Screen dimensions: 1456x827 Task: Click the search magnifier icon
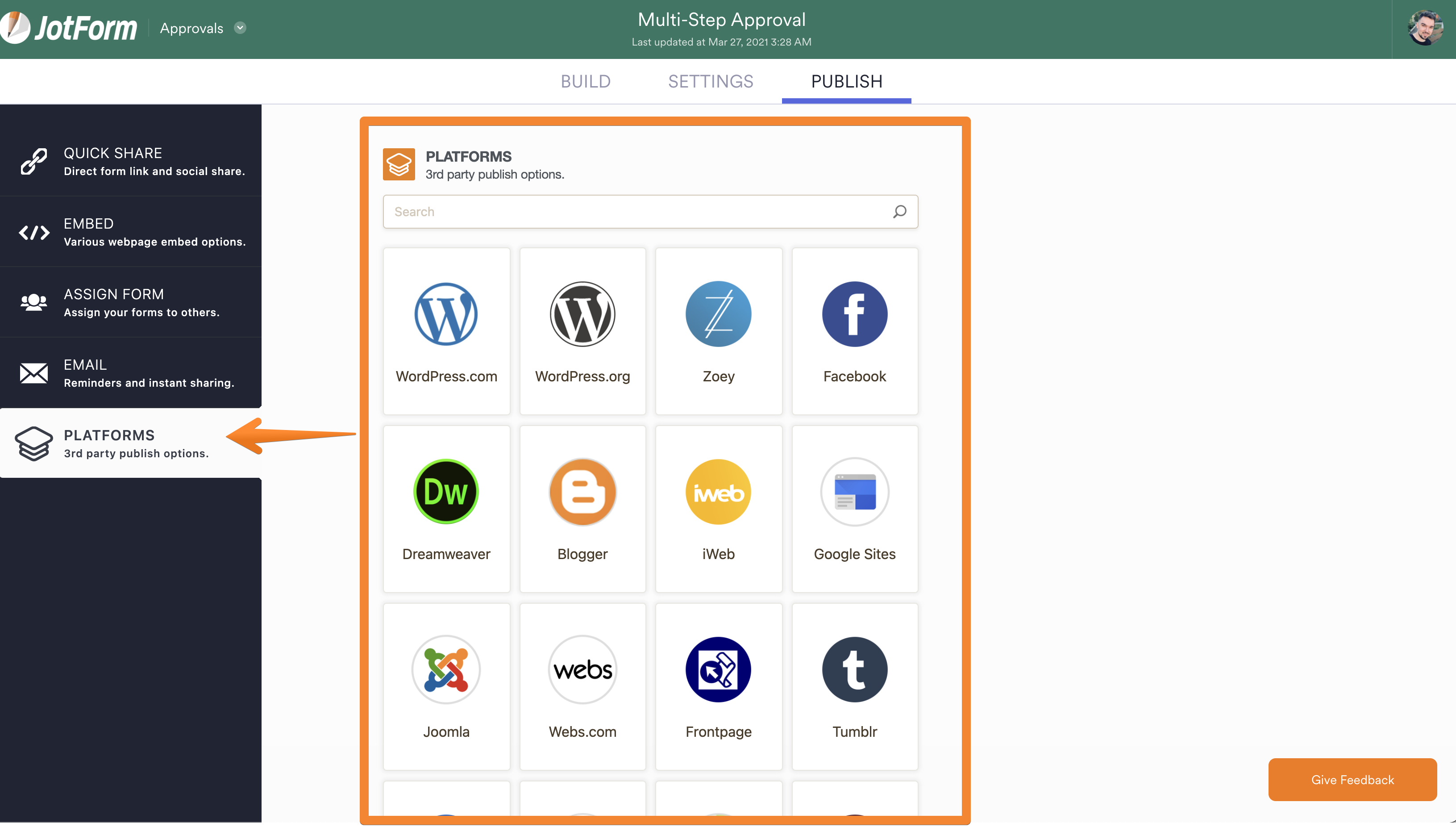pos(899,211)
